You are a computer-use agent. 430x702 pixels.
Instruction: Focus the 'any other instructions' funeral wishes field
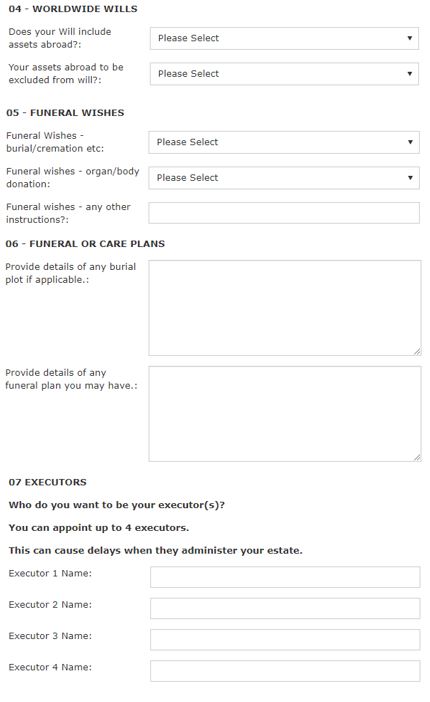[x=284, y=213]
